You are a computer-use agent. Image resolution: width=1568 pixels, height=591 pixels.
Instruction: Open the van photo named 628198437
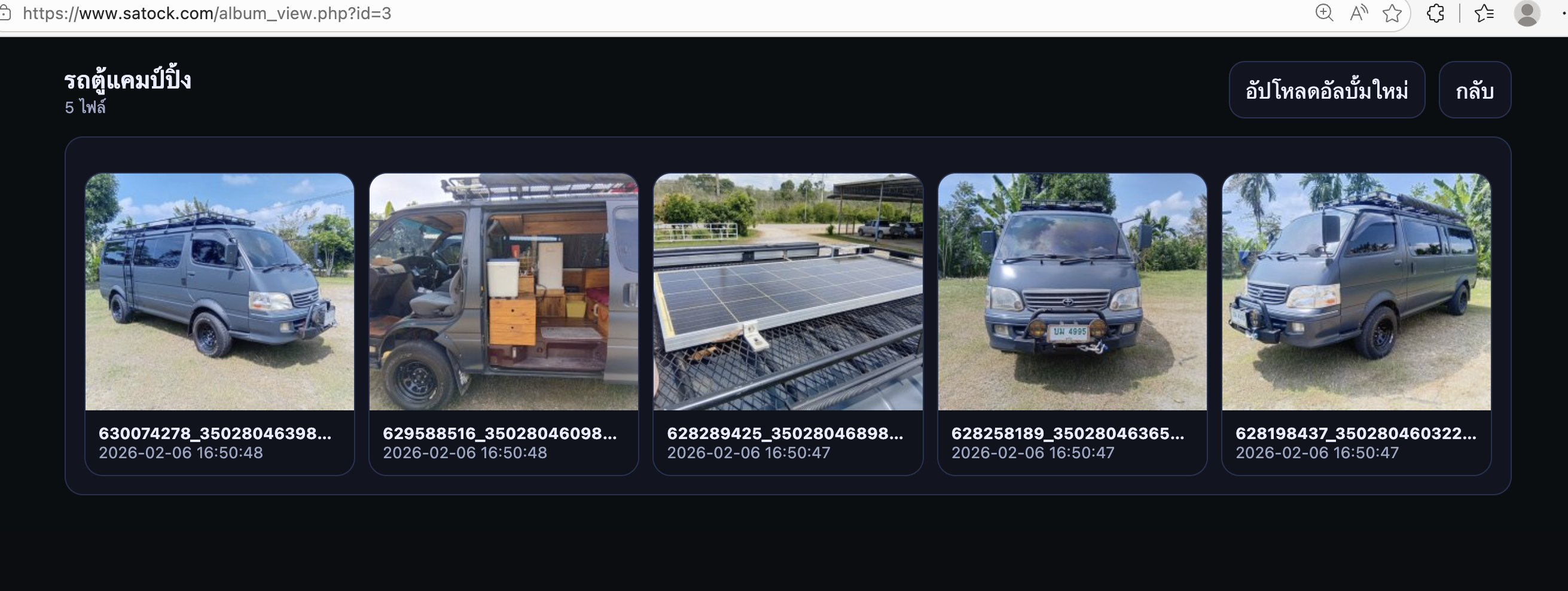click(1357, 291)
